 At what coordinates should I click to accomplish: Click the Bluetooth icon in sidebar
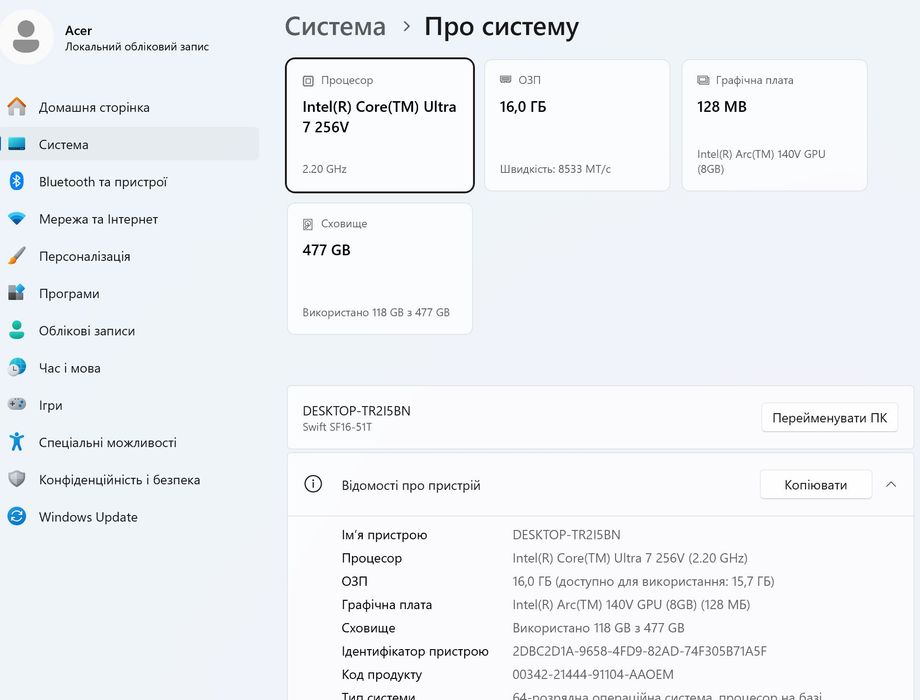(x=16, y=181)
